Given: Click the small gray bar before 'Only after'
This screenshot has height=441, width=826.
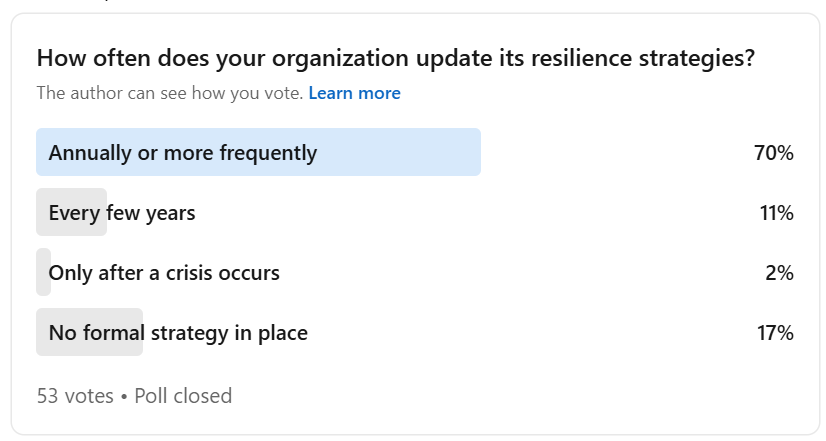Looking at the screenshot, I should 43,272.
